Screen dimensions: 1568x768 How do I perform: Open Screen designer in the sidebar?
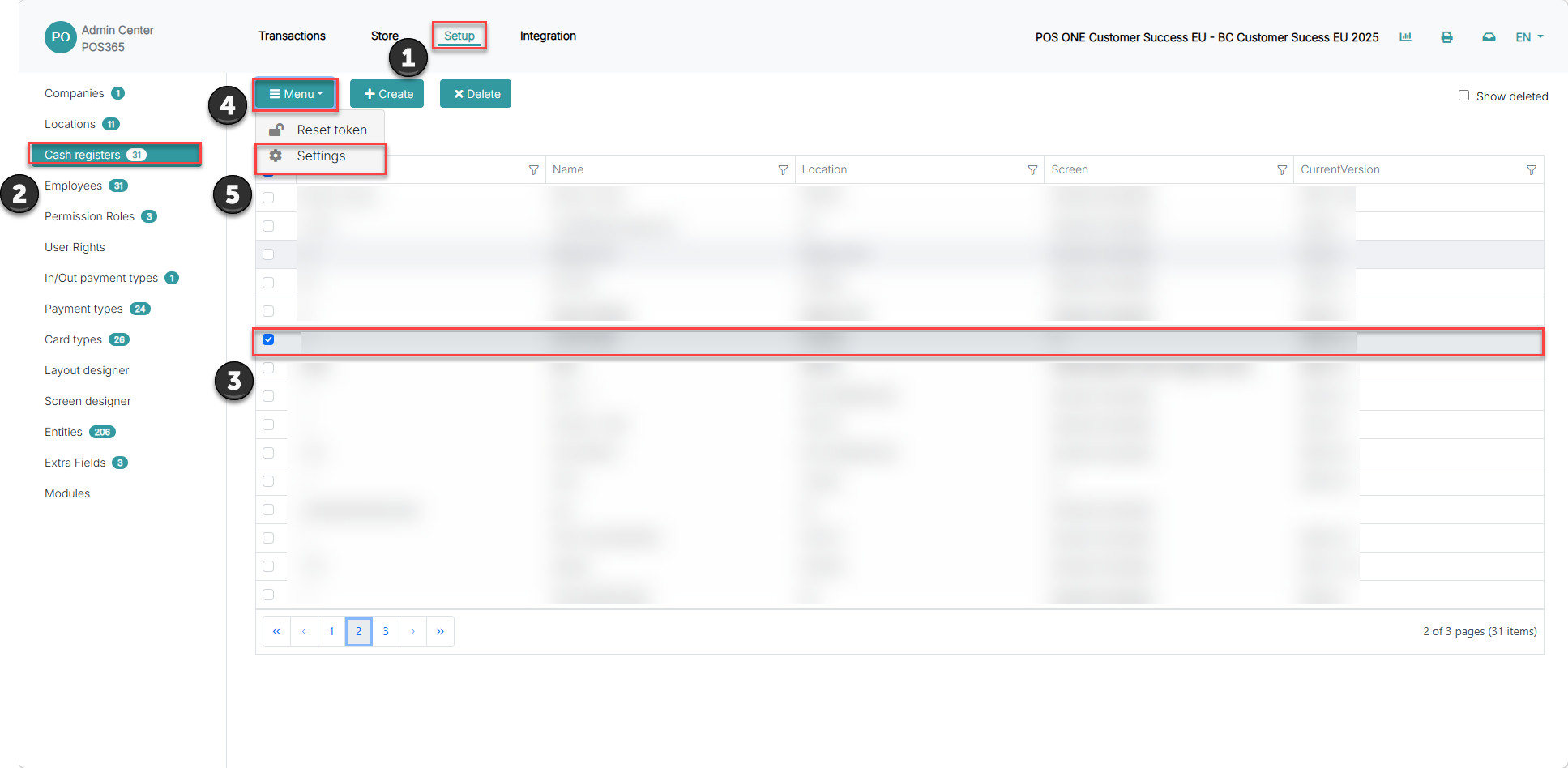pos(88,401)
